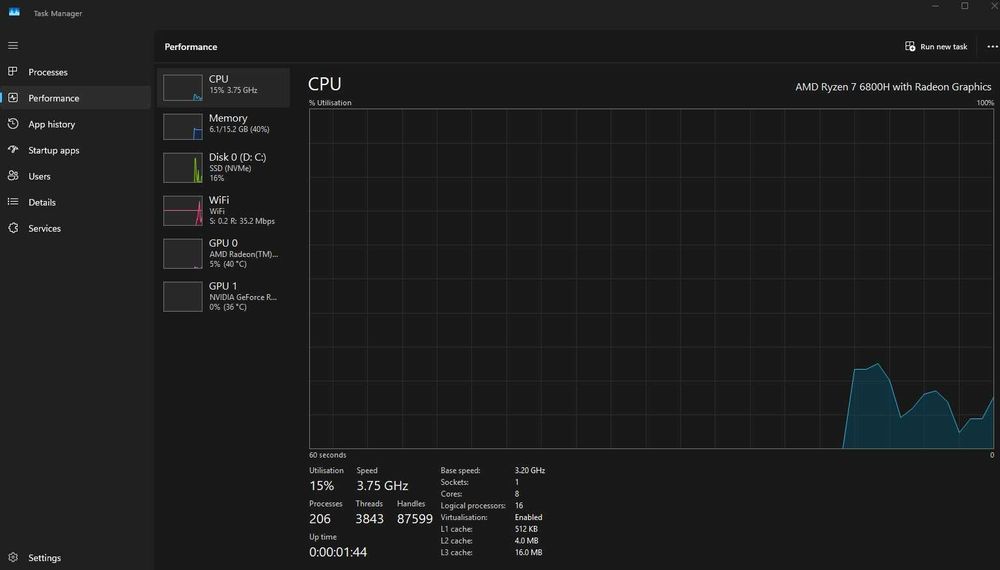Click the 206 processes value

click(x=320, y=519)
